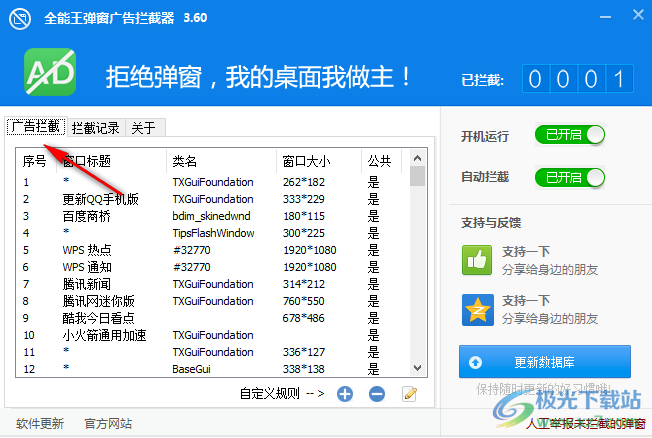
Task: Click 人工举报未拦截的弹窗 link
Action: pos(585,423)
